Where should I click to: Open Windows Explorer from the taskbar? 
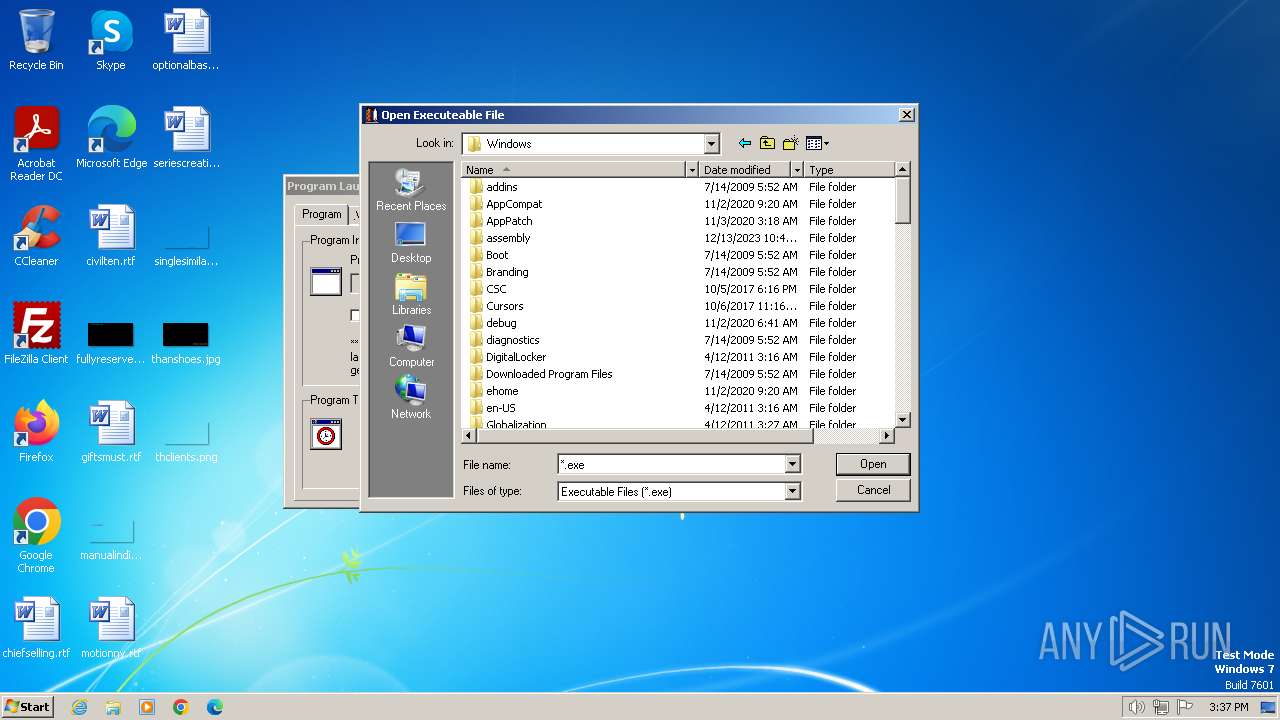click(113, 707)
